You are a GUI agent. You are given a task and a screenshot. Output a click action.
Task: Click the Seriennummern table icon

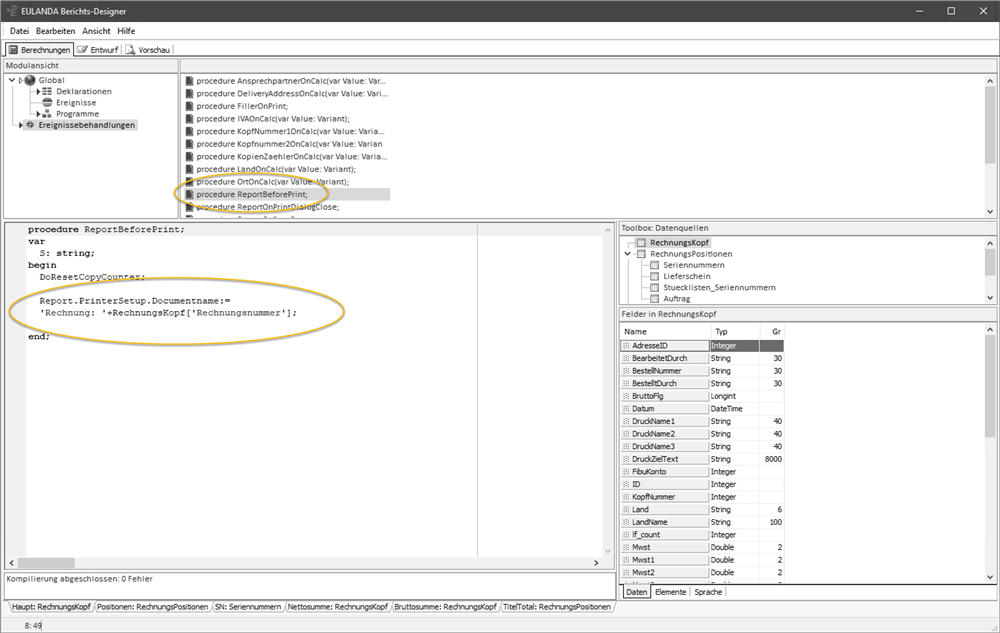click(x=654, y=265)
